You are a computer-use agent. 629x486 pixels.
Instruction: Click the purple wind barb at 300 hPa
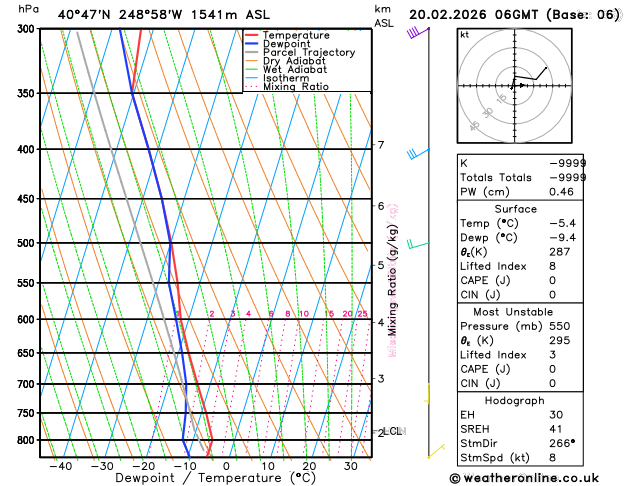(x=418, y=33)
